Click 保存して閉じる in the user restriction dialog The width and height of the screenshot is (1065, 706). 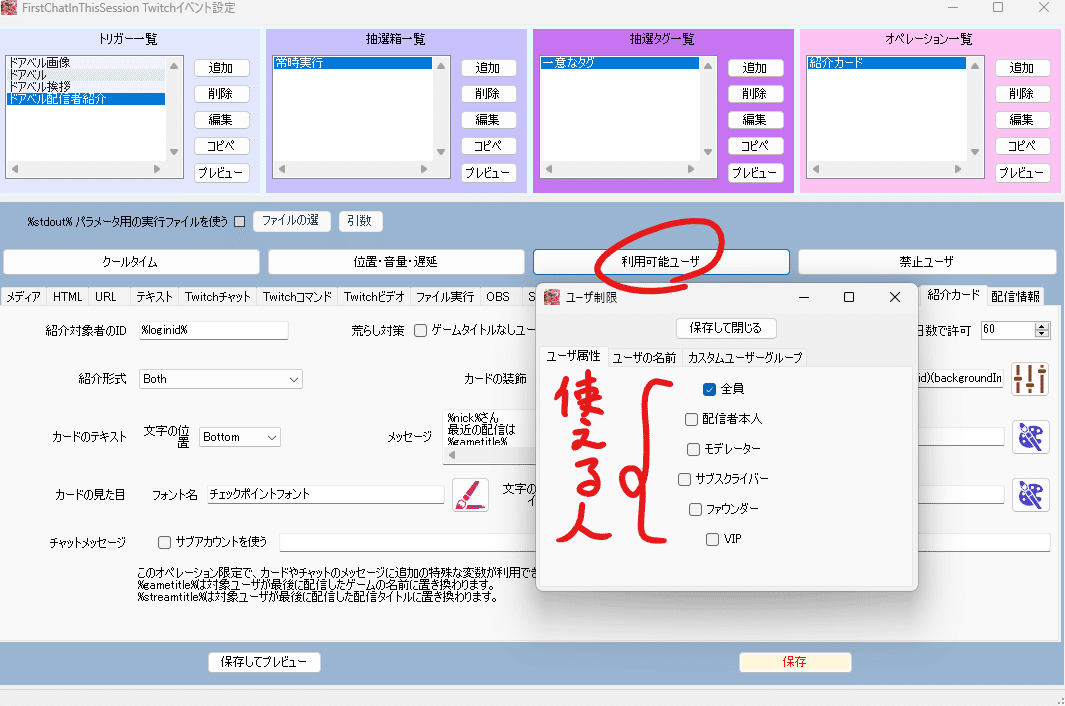click(725, 328)
